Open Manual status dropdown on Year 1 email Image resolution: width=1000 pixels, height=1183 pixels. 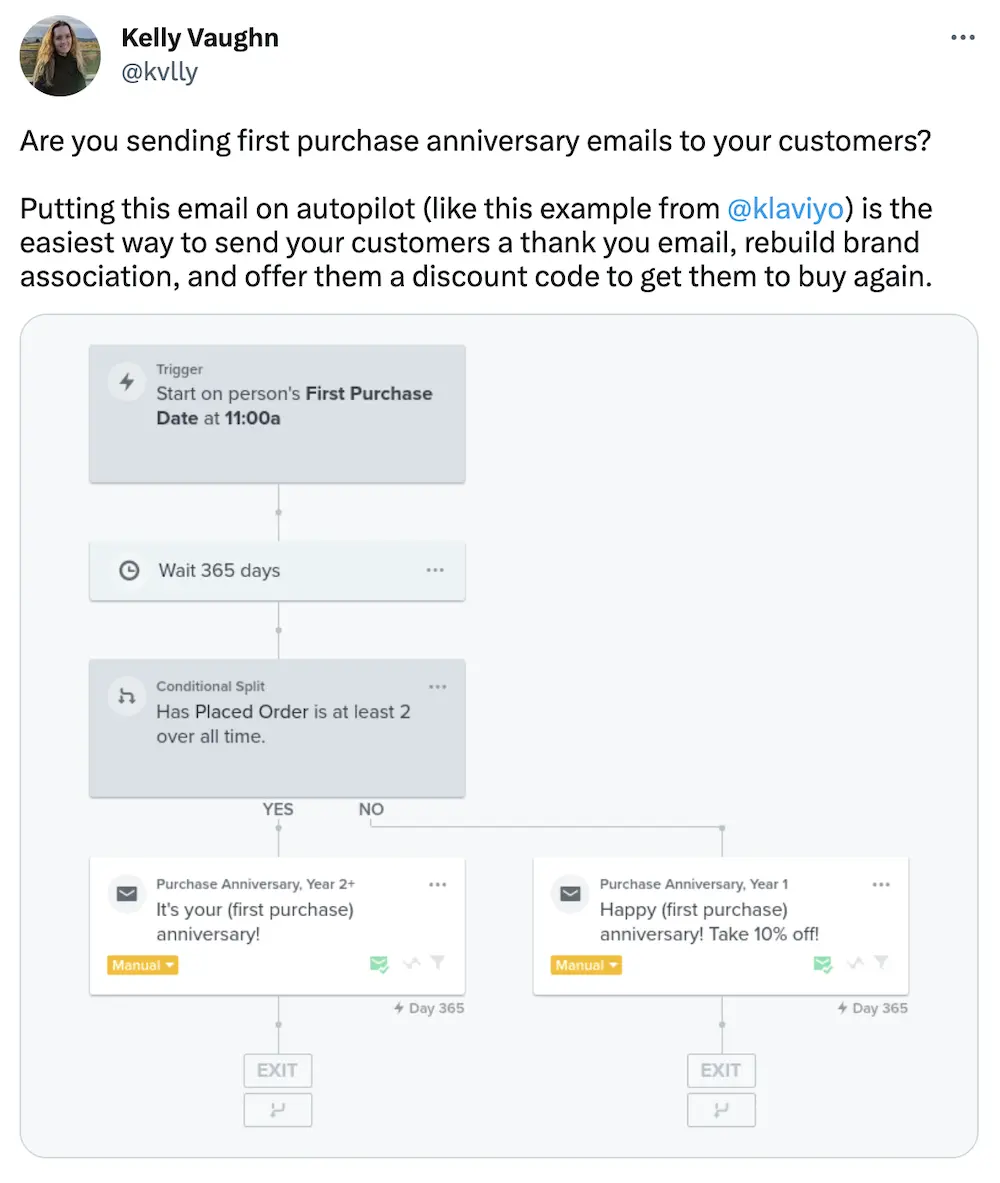(x=587, y=965)
